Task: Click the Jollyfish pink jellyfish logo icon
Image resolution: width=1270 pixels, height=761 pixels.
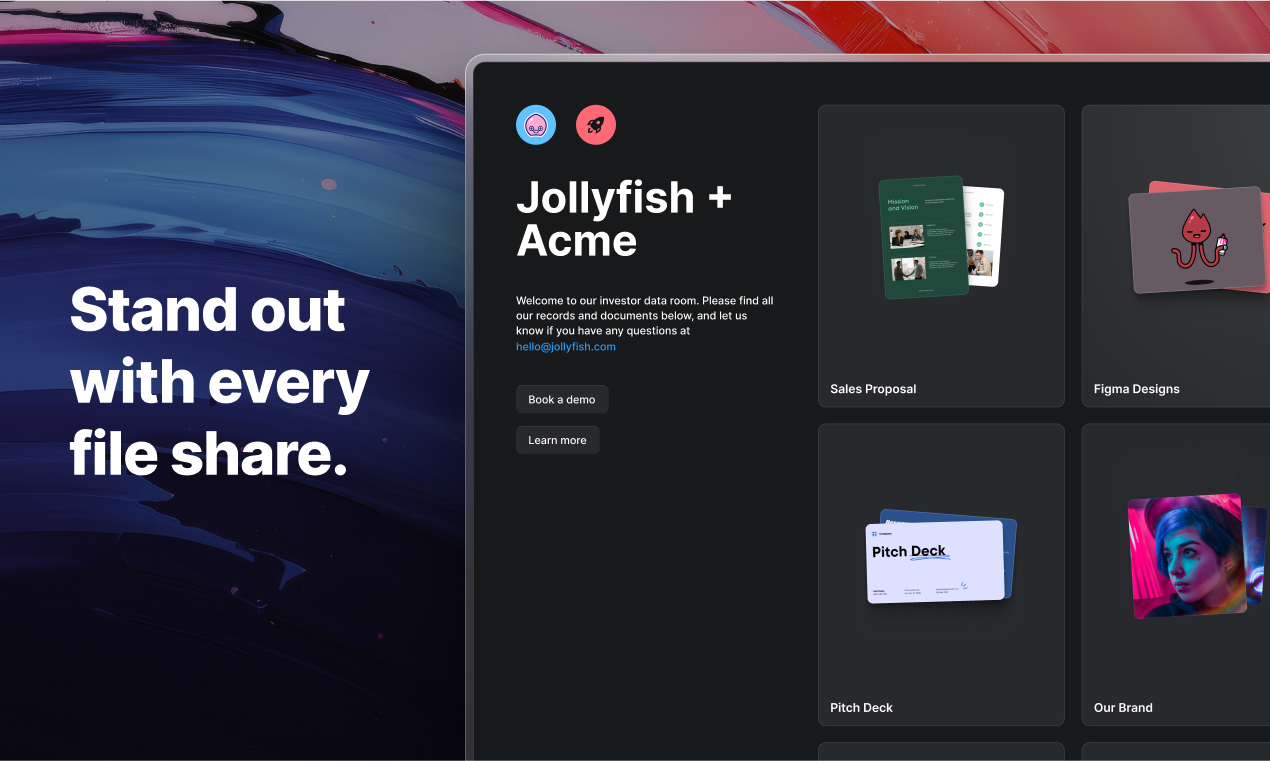Action: point(536,125)
